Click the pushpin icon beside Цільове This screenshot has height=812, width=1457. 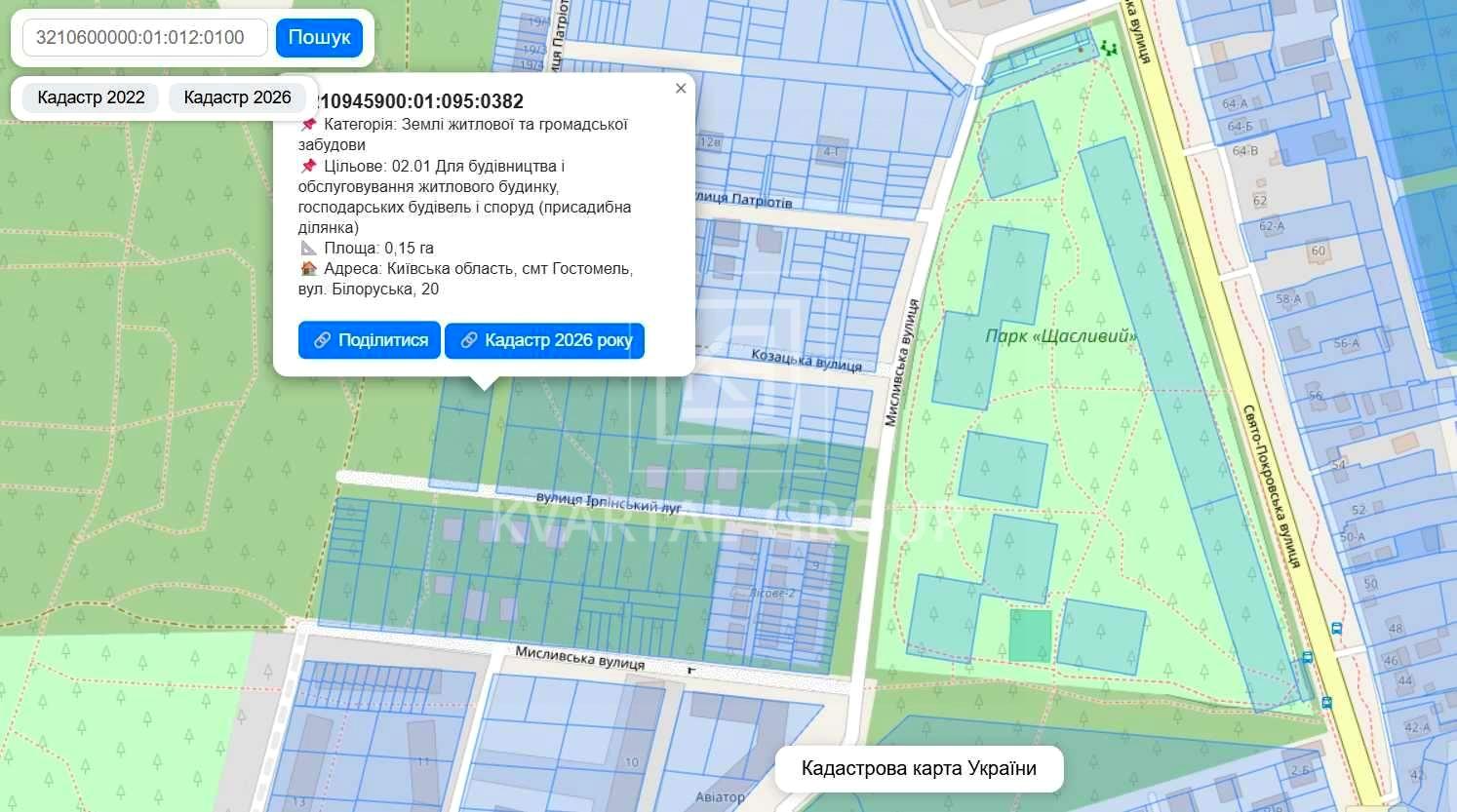pyautogui.click(x=308, y=166)
